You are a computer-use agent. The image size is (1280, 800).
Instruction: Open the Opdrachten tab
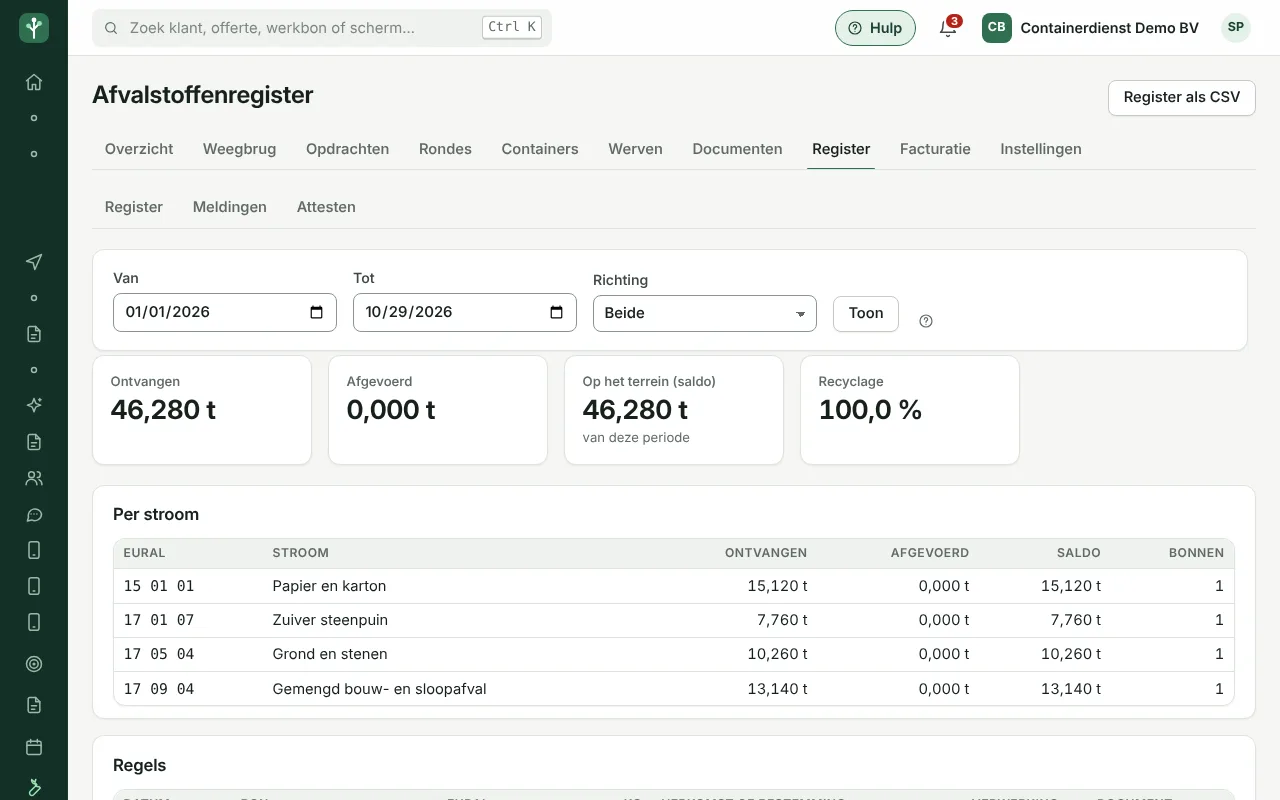348,149
